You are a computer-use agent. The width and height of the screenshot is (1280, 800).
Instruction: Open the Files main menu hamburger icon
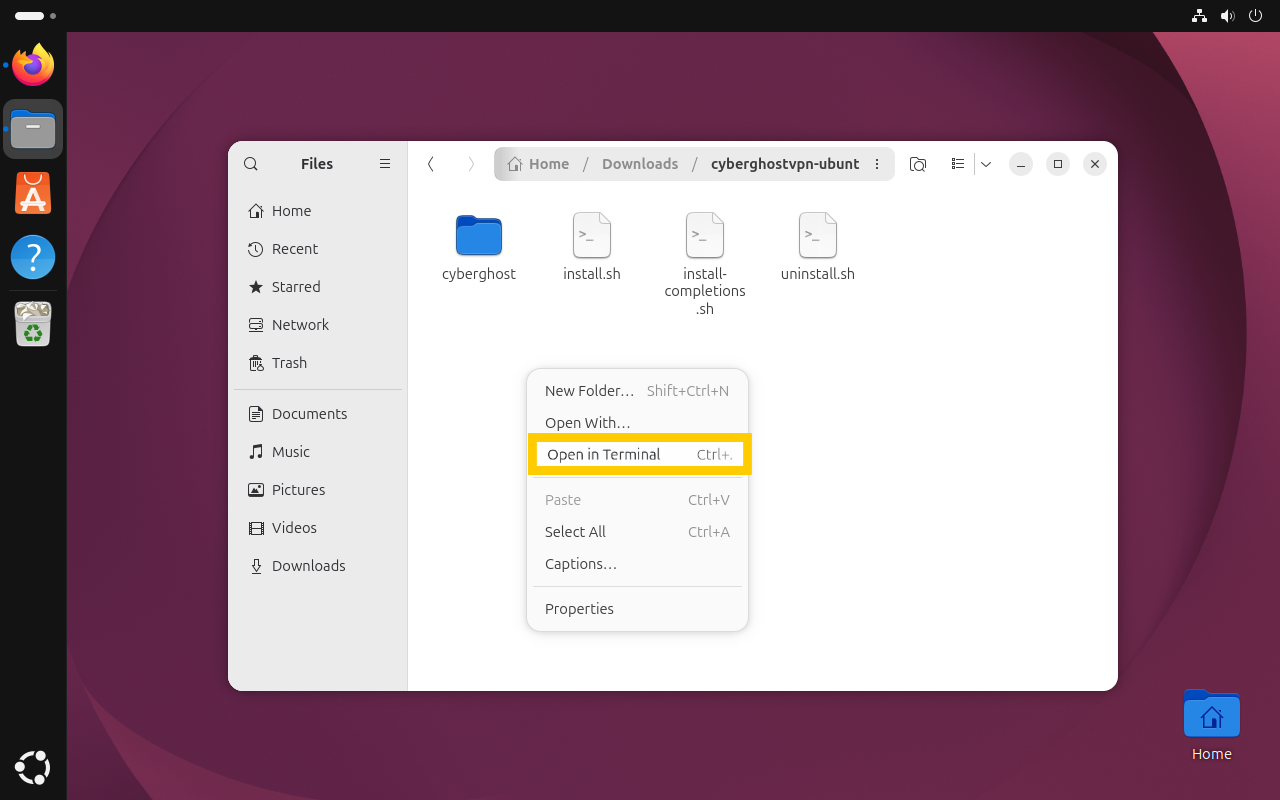point(385,164)
